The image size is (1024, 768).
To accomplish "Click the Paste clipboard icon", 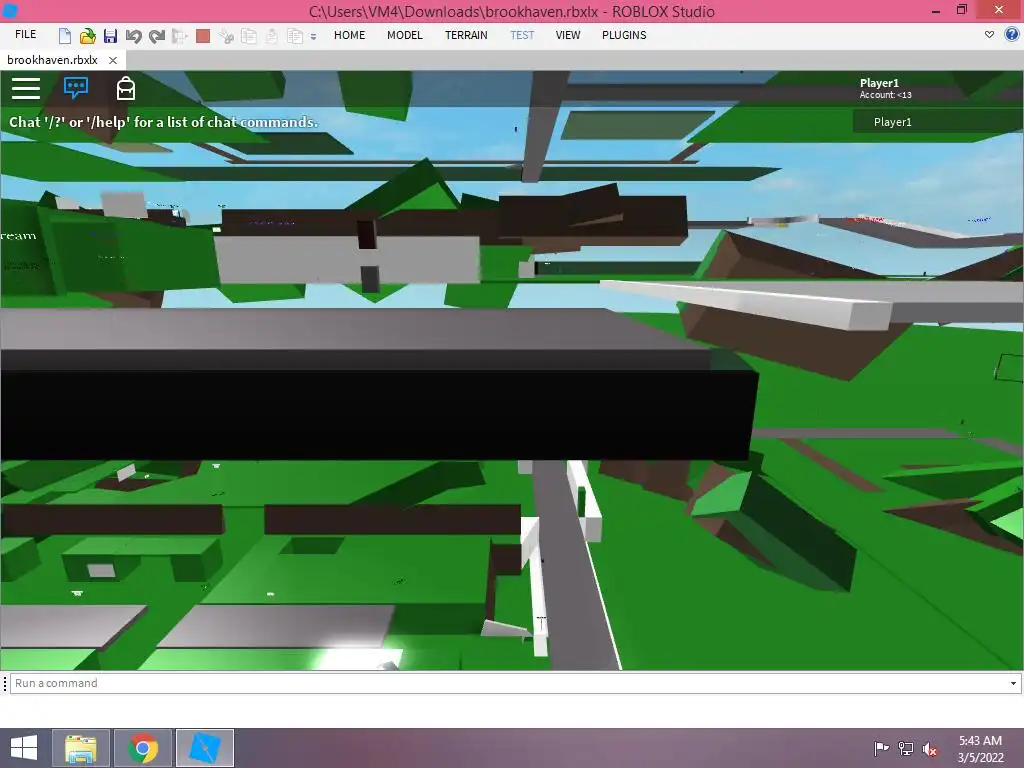I will click(x=272, y=35).
